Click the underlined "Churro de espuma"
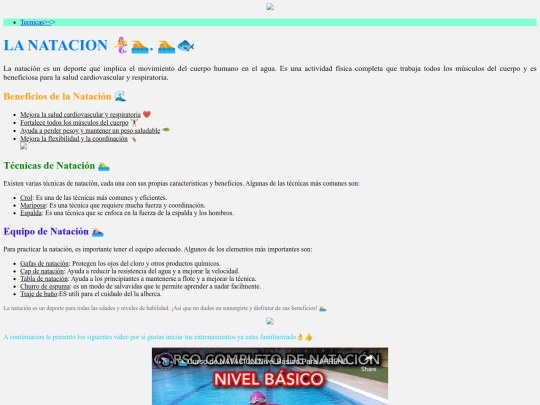The height and width of the screenshot is (405, 540). point(45,286)
